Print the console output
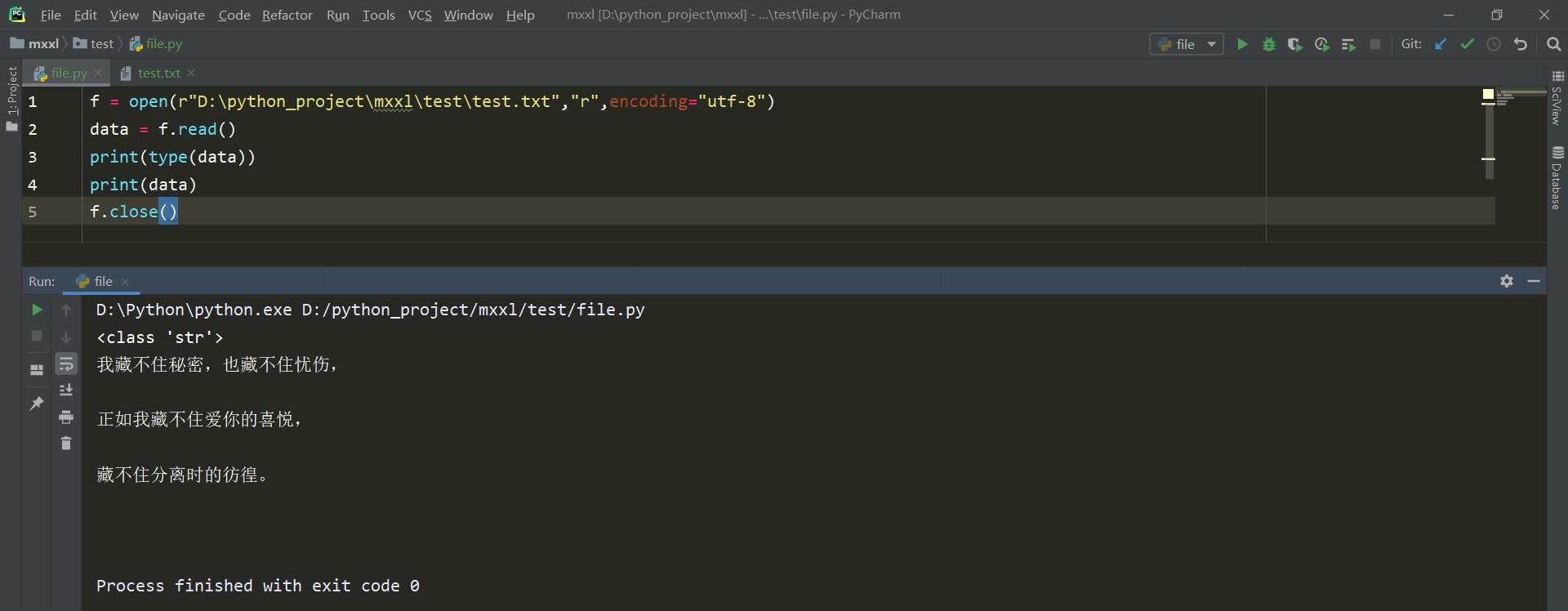This screenshot has height=611, width=1568. click(x=66, y=417)
